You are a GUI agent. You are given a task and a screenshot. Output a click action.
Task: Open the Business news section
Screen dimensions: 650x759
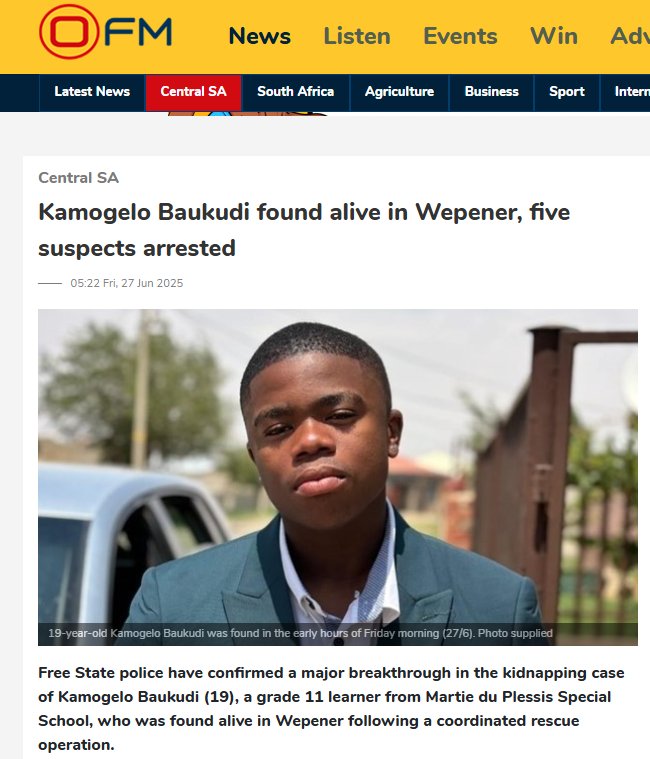(x=491, y=92)
